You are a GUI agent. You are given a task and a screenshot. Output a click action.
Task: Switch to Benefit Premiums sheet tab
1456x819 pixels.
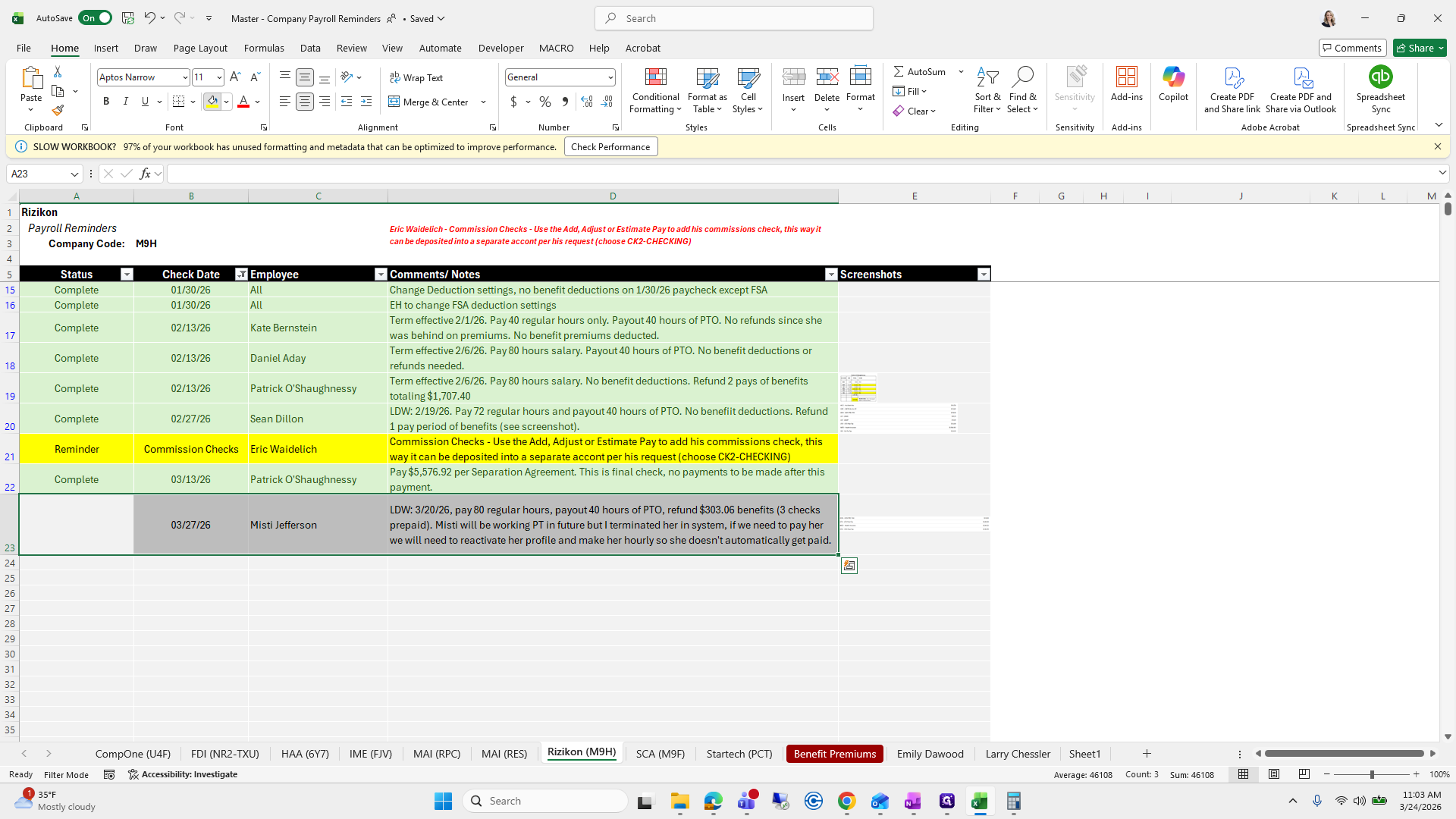(834, 754)
